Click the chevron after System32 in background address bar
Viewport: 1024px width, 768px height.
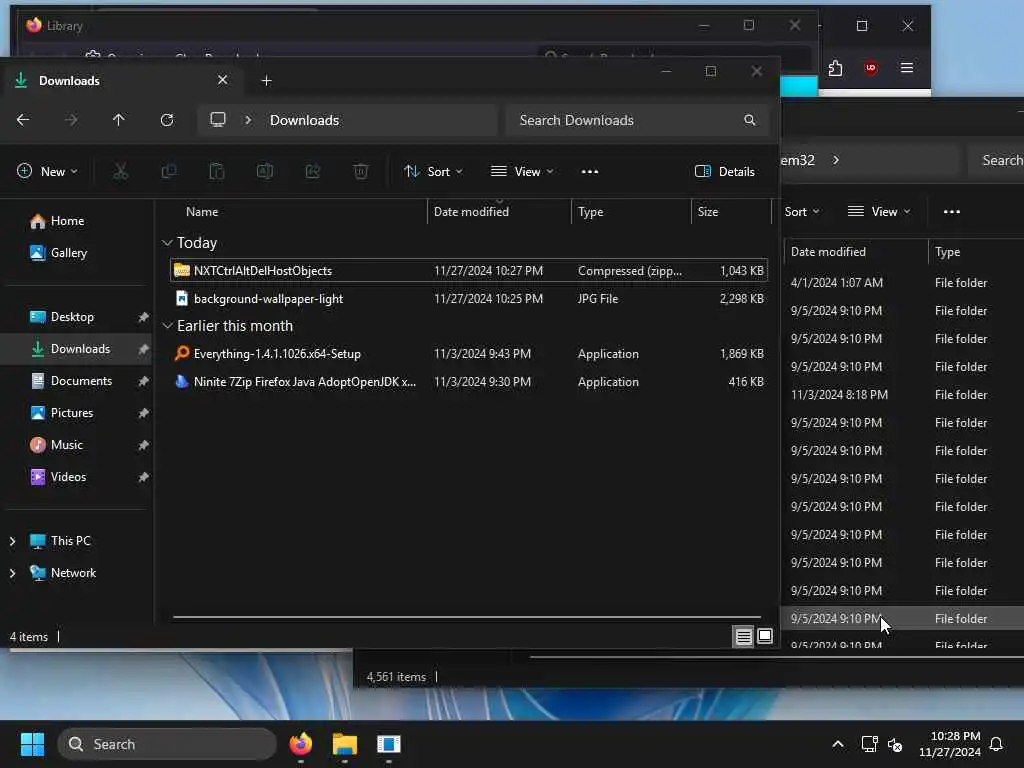coord(836,160)
